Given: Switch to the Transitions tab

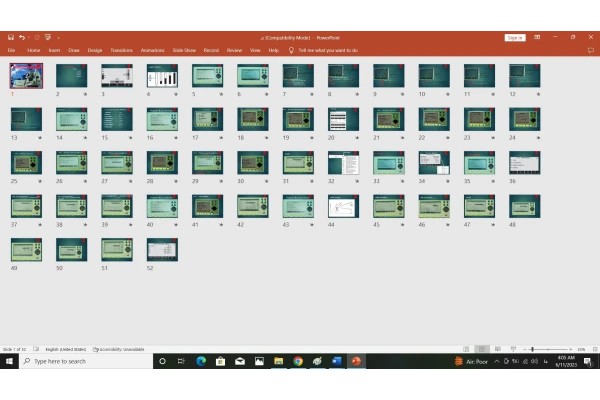Looking at the screenshot, I should click(x=121, y=50).
